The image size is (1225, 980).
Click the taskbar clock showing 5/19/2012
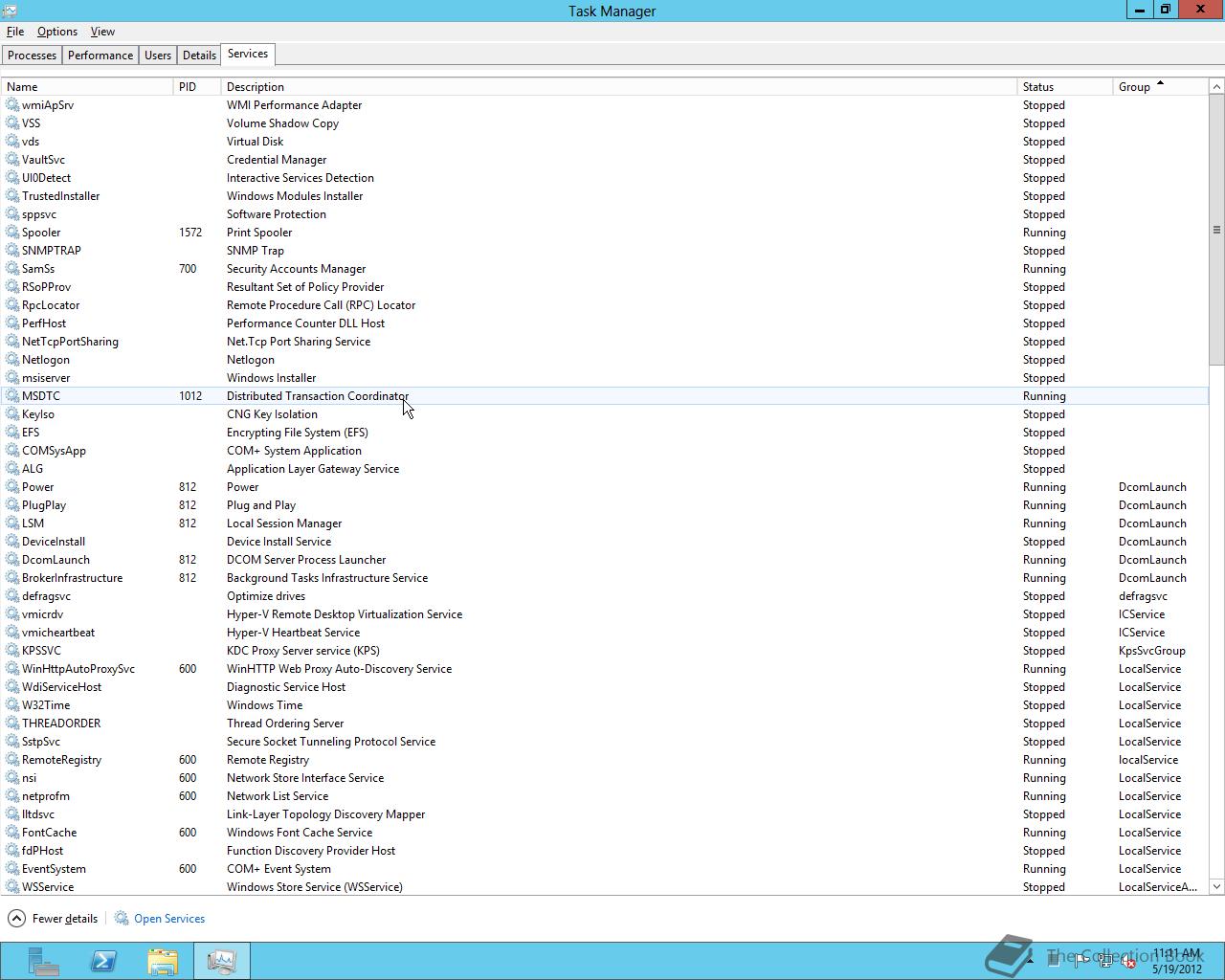pyautogui.click(x=1177, y=961)
